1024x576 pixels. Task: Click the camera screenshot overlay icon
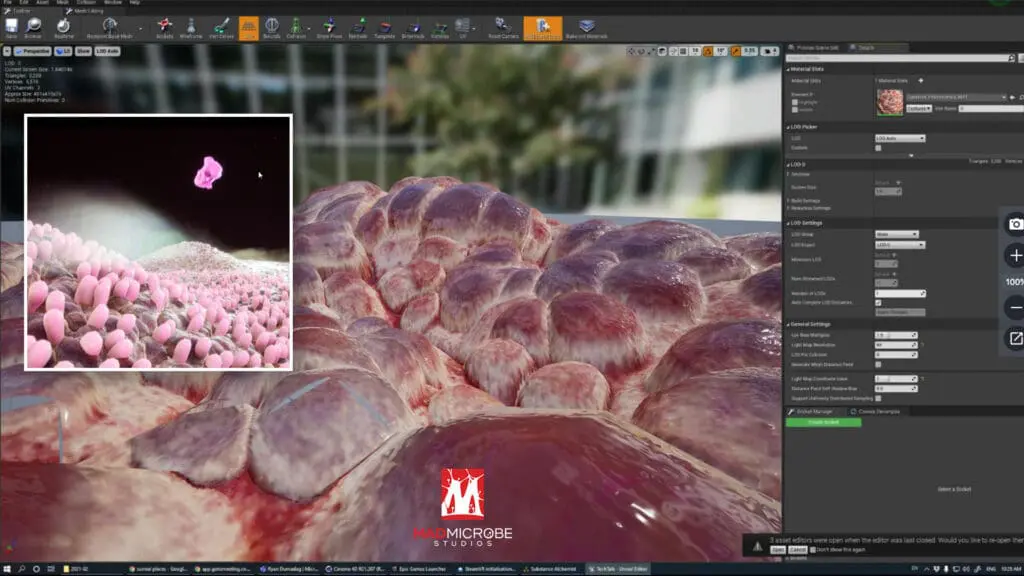1015,225
